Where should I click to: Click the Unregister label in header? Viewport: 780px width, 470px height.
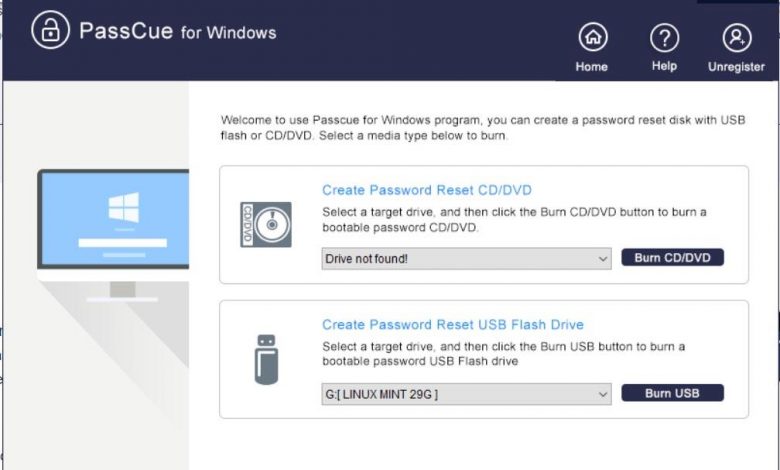pos(737,67)
